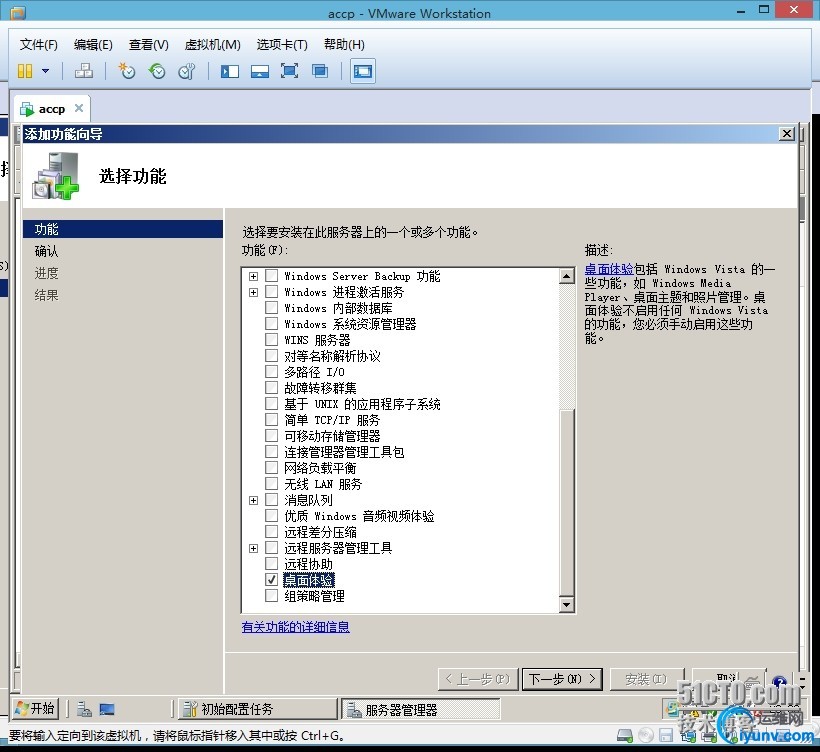Check the 简单 TCP/IP 服务 checkbox
Viewport: 820px width, 752px height.
pyautogui.click(x=271, y=419)
